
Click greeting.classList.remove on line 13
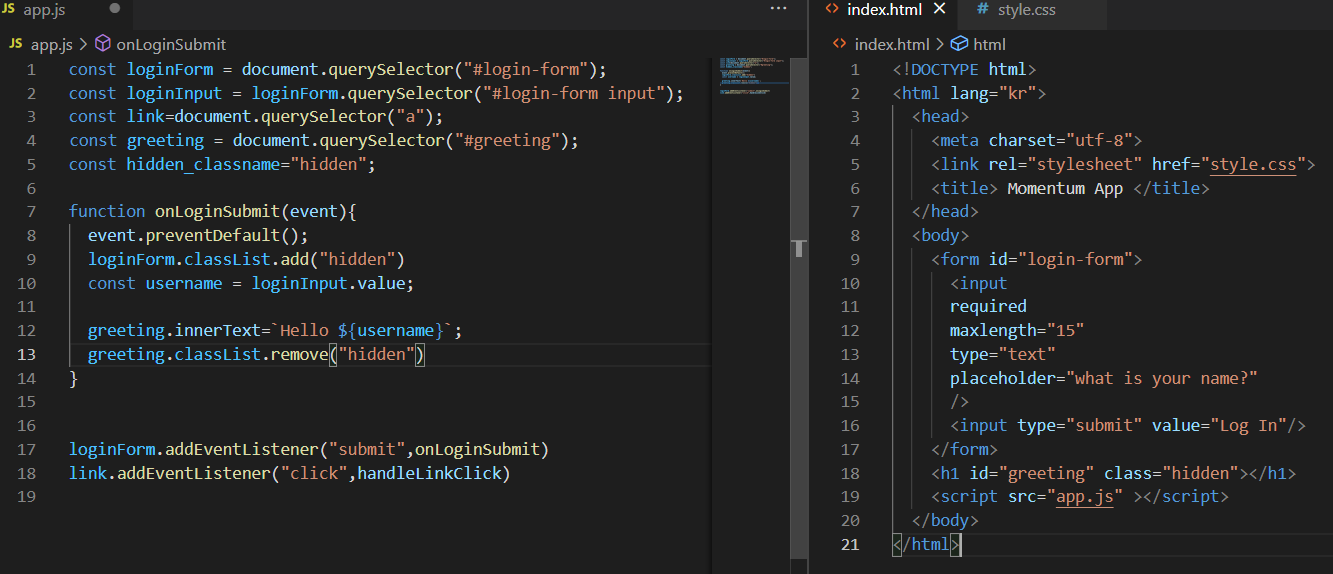tap(208, 354)
